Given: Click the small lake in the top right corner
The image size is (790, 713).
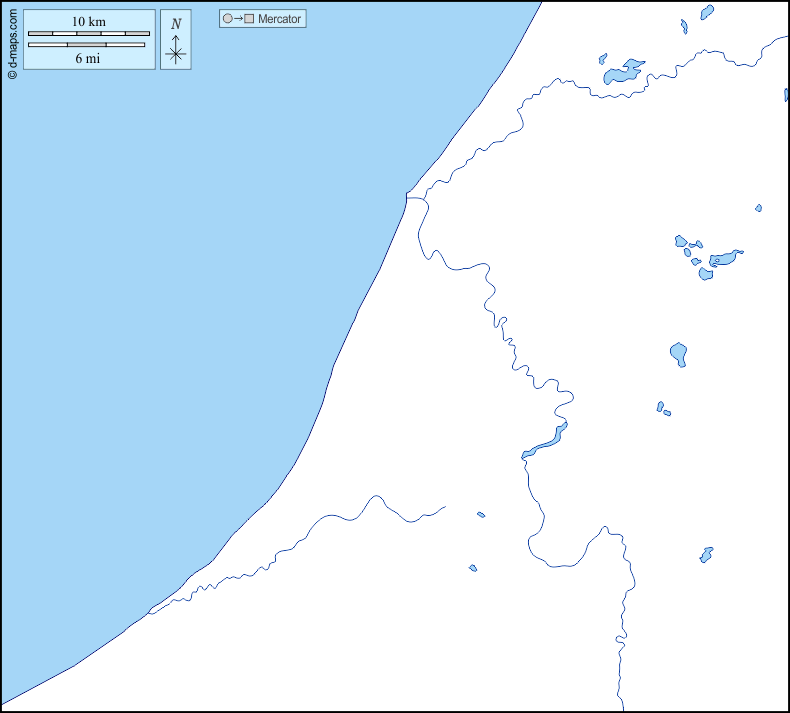Looking at the screenshot, I should coord(707,11).
